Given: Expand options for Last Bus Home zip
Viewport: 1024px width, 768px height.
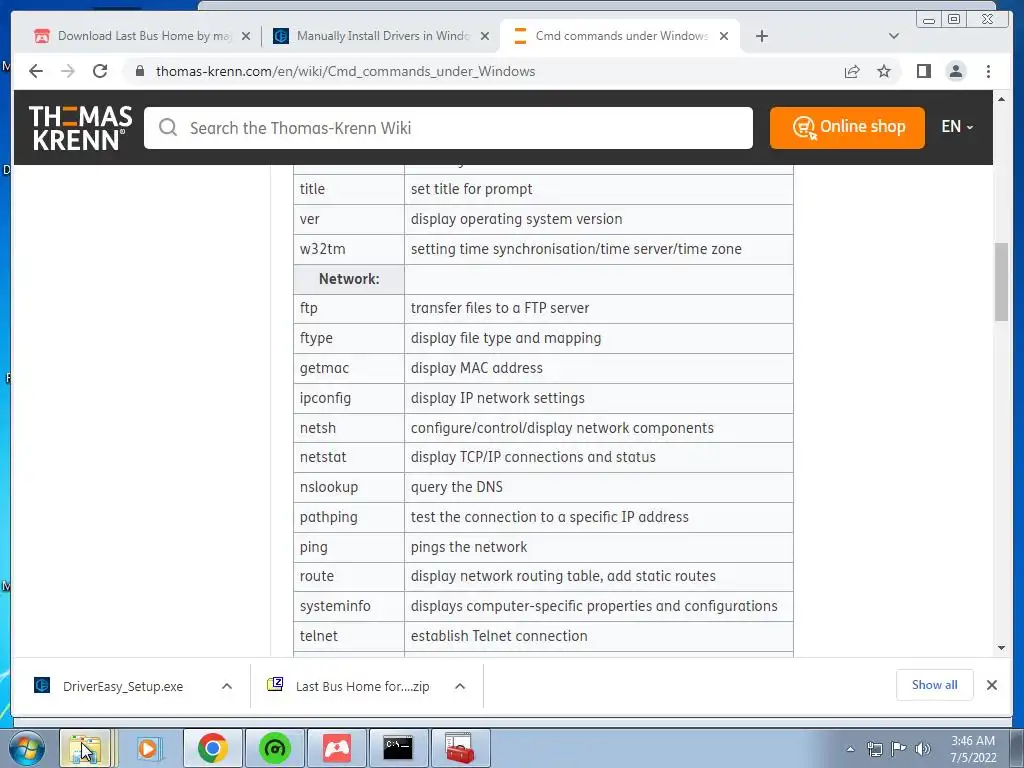Looking at the screenshot, I should (x=460, y=686).
